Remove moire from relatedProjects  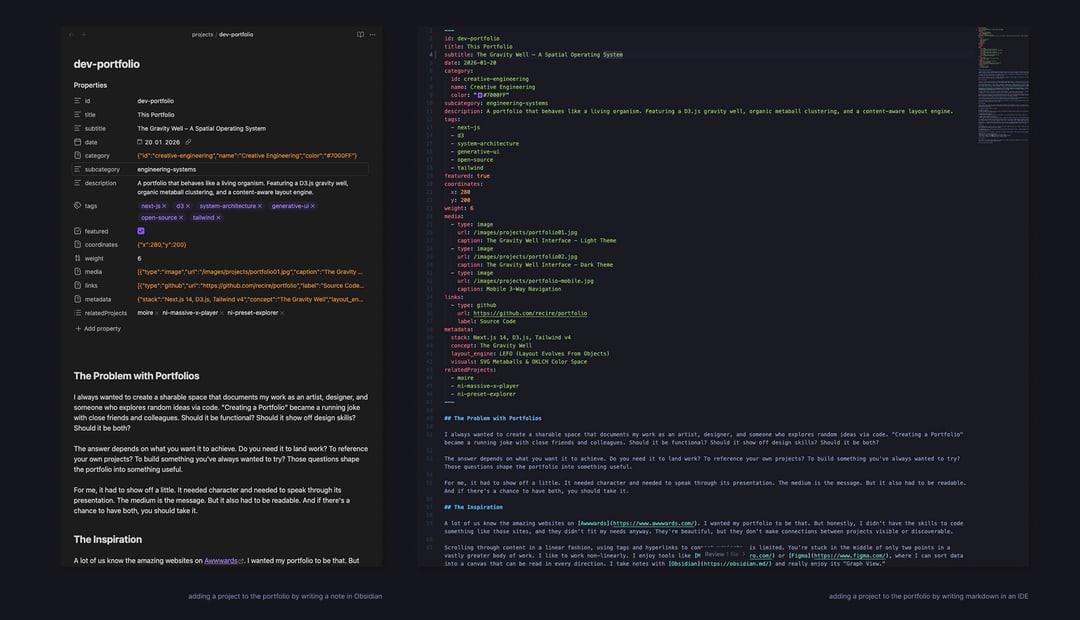tap(156, 313)
